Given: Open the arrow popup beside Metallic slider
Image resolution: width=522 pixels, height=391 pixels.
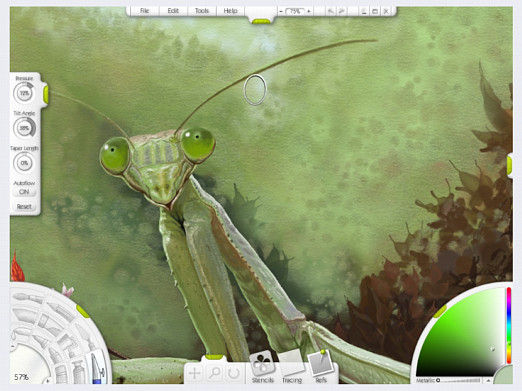Looking at the screenshot, I should tap(488, 380).
